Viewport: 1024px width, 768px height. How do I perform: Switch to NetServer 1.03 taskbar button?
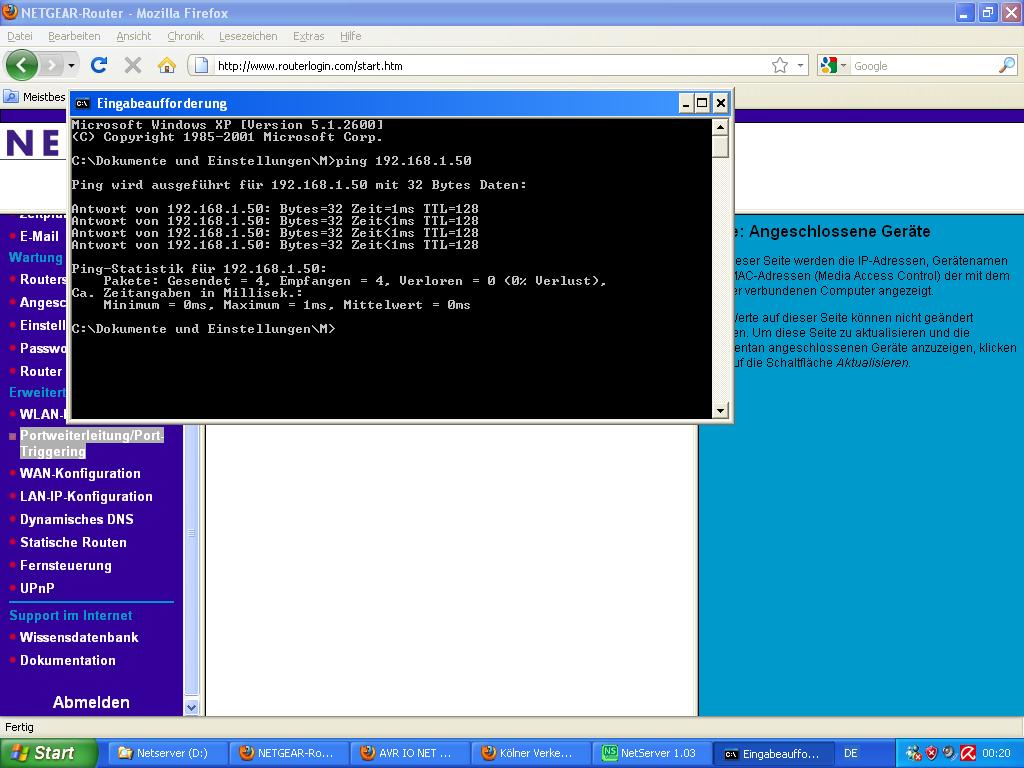tap(651, 753)
